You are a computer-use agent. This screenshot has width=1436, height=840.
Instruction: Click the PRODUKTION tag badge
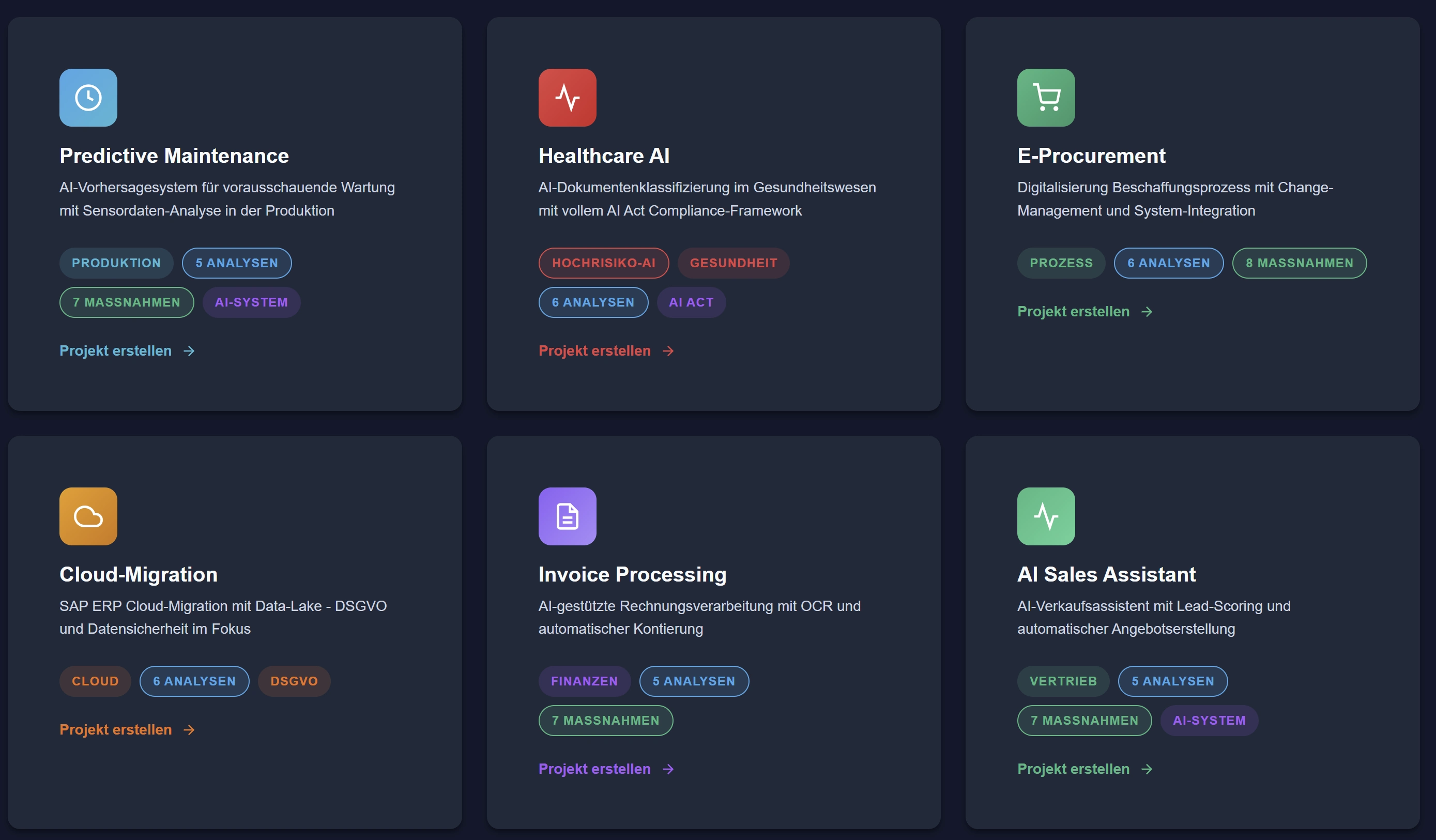116,263
